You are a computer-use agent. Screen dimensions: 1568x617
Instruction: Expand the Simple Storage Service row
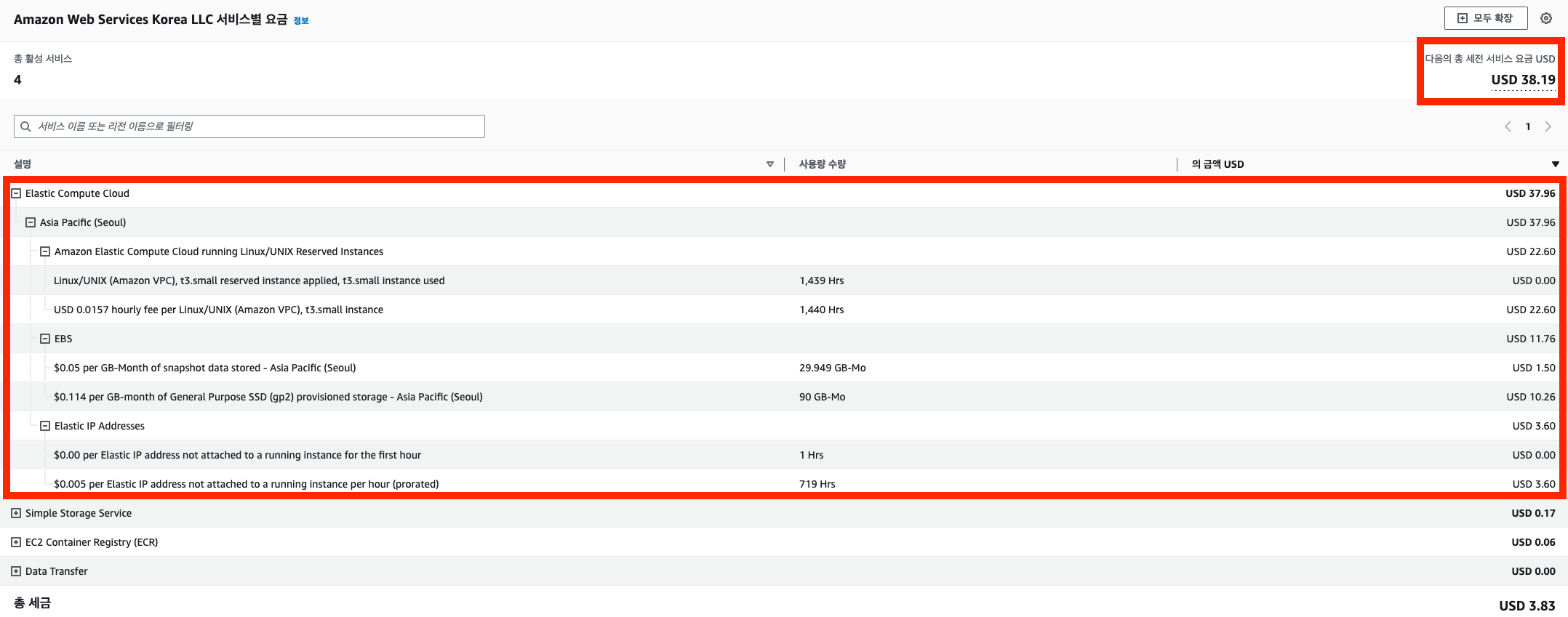16,513
